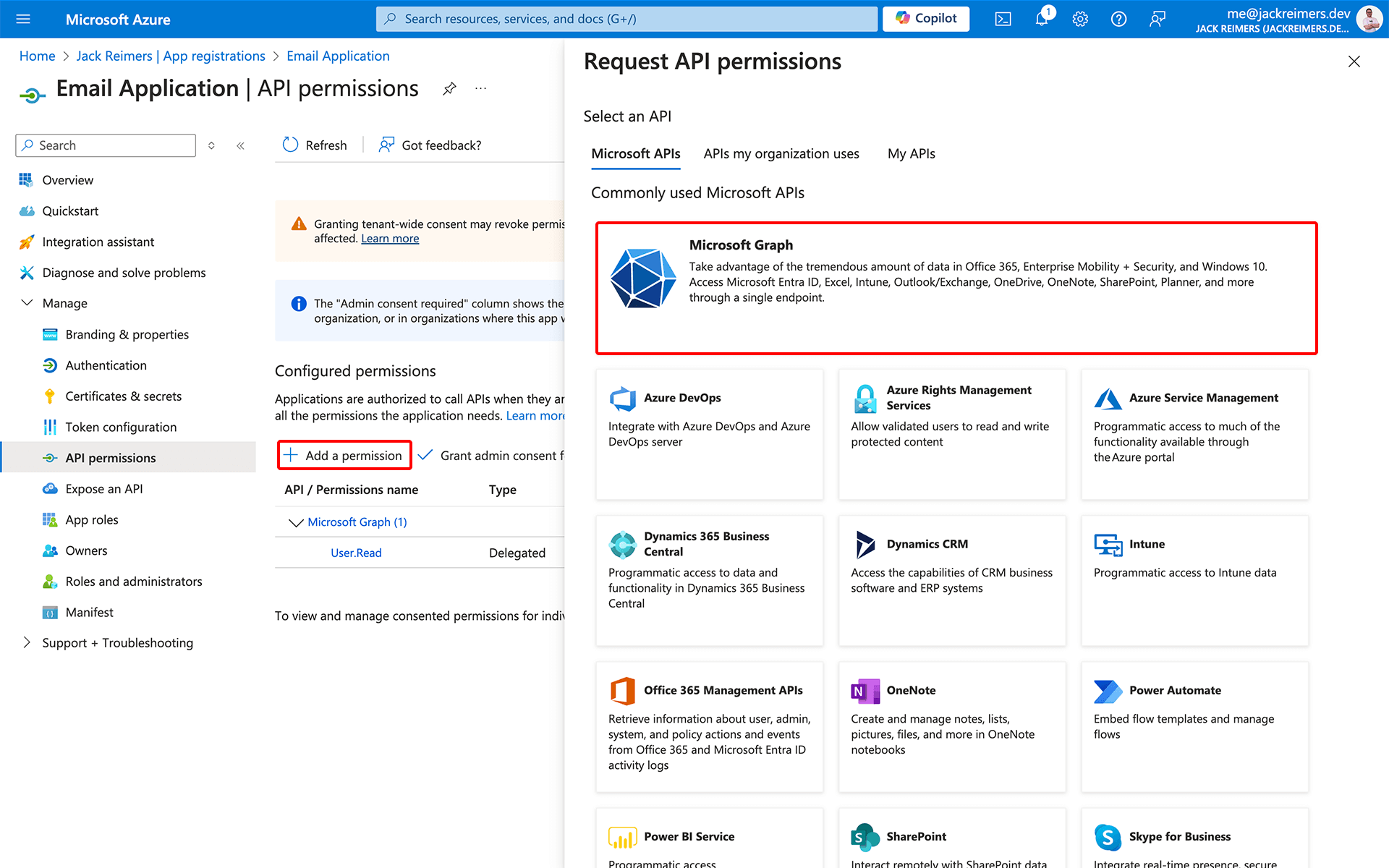
Task: Collapse the left navigation with double chevron
Action: [x=240, y=145]
